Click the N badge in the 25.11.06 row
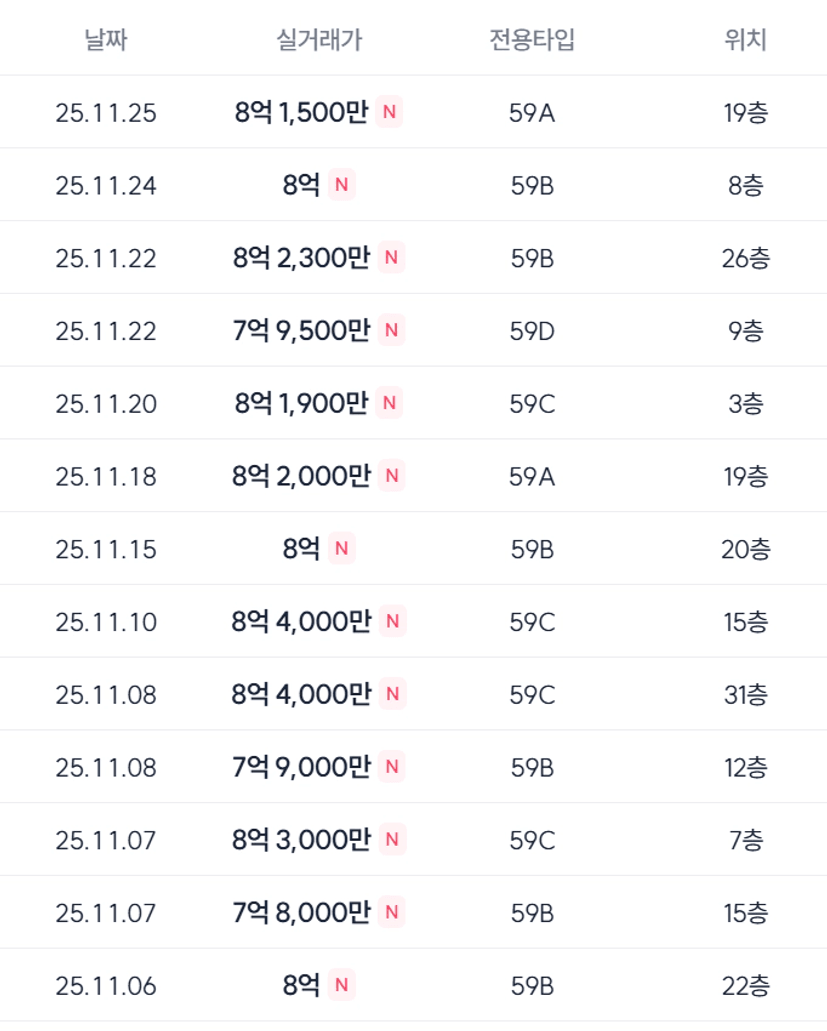Image resolution: width=827 pixels, height=1031 pixels. point(341,985)
